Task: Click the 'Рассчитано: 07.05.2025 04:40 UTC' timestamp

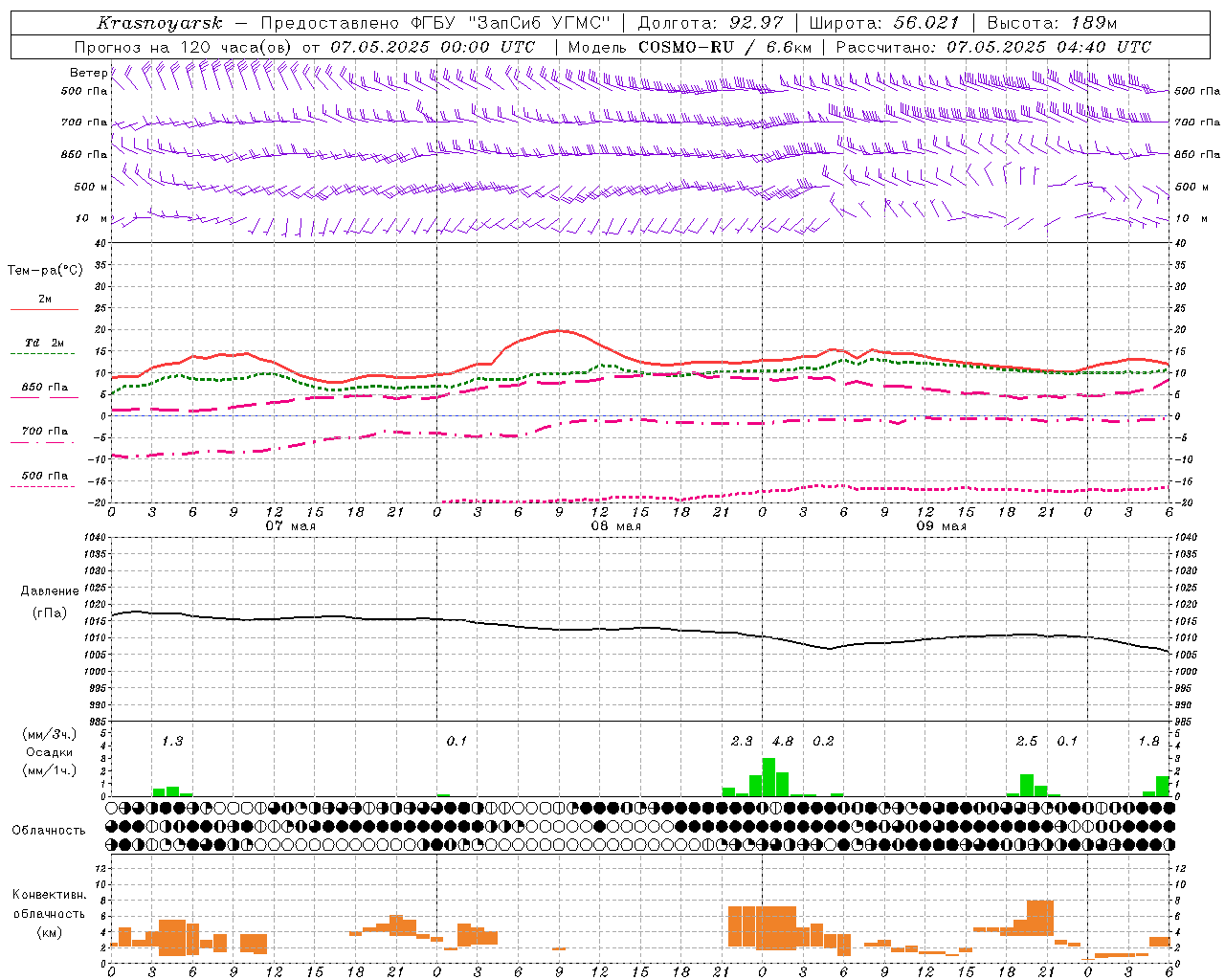Action: pos(993,47)
